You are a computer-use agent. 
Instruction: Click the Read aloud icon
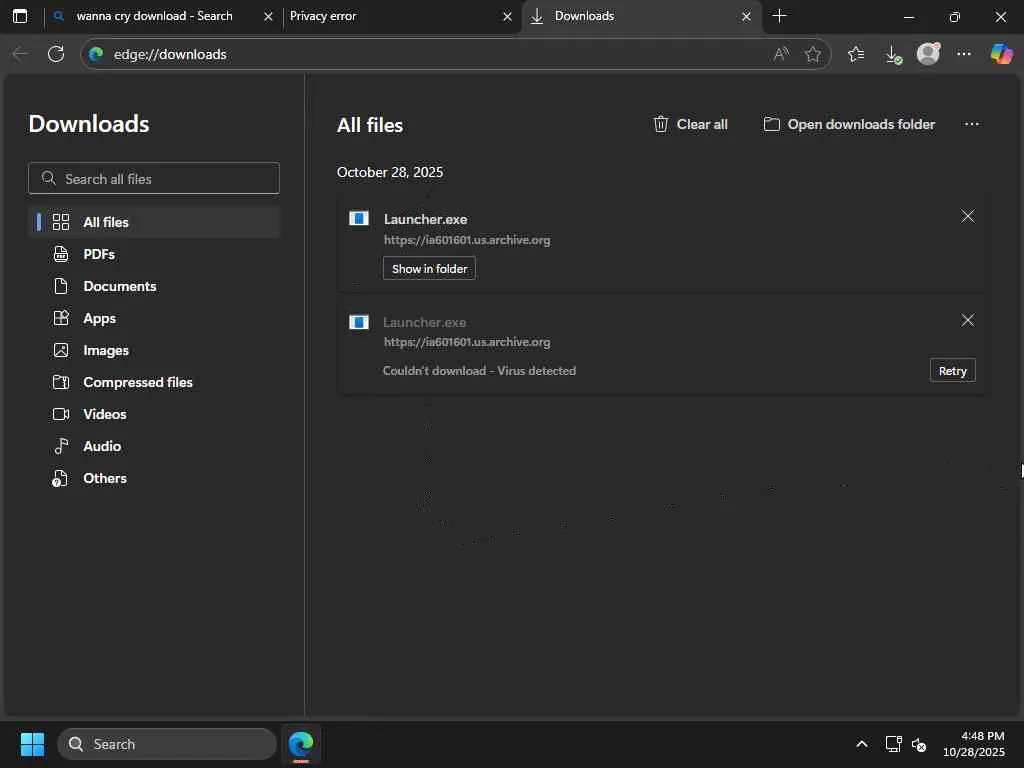(x=781, y=54)
